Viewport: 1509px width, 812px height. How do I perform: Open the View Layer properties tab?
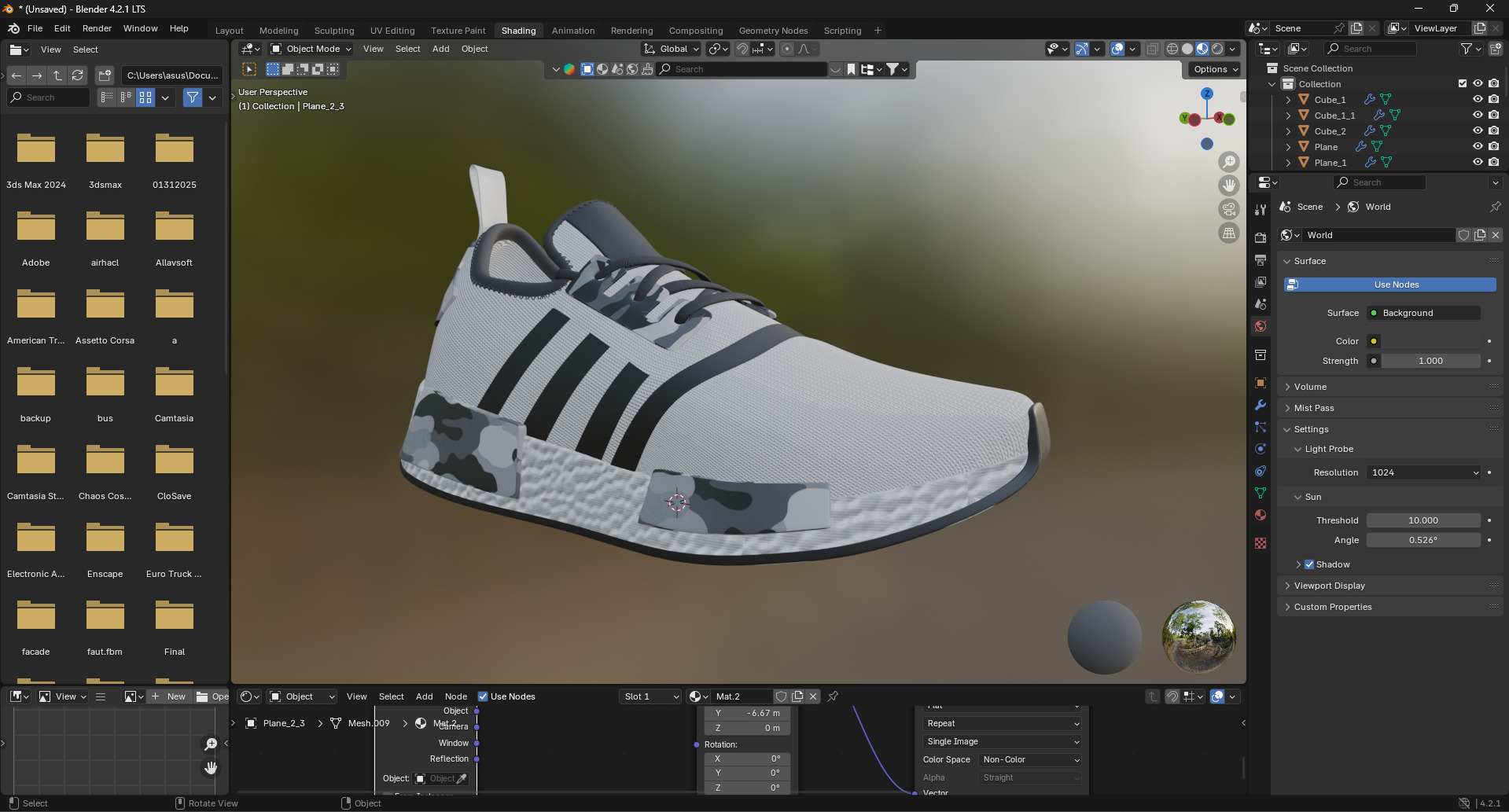pos(1261,281)
